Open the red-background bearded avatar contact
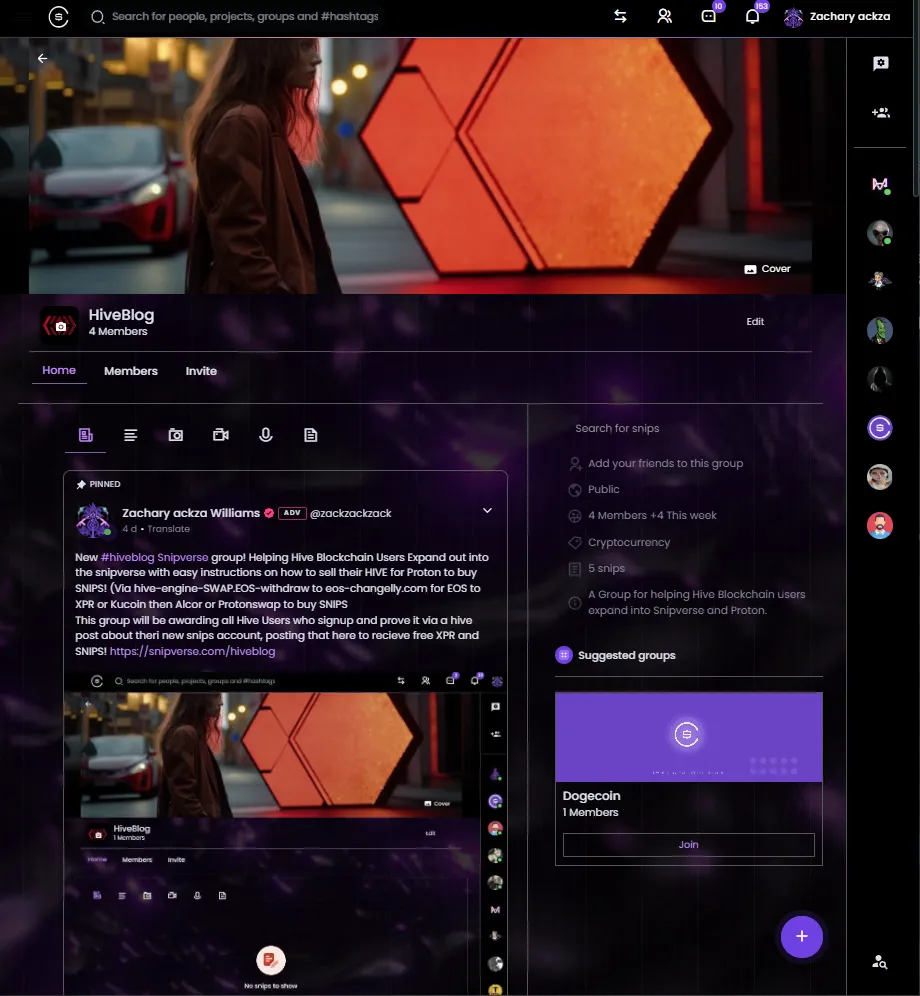This screenshot has width=920, height=996. point(880,525)
